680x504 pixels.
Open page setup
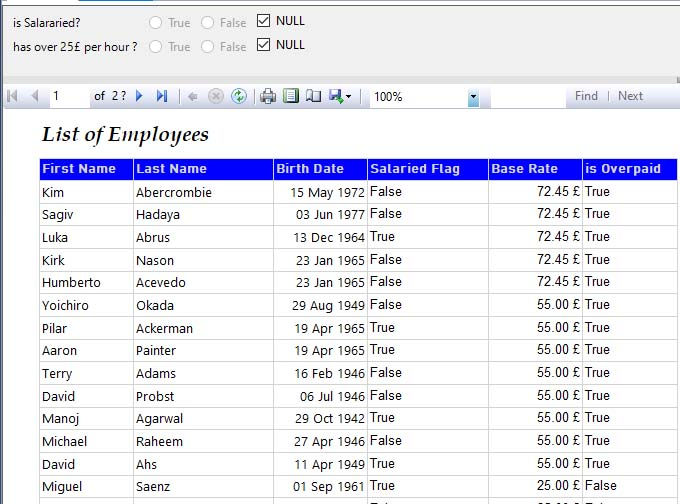tap(313, 96)
